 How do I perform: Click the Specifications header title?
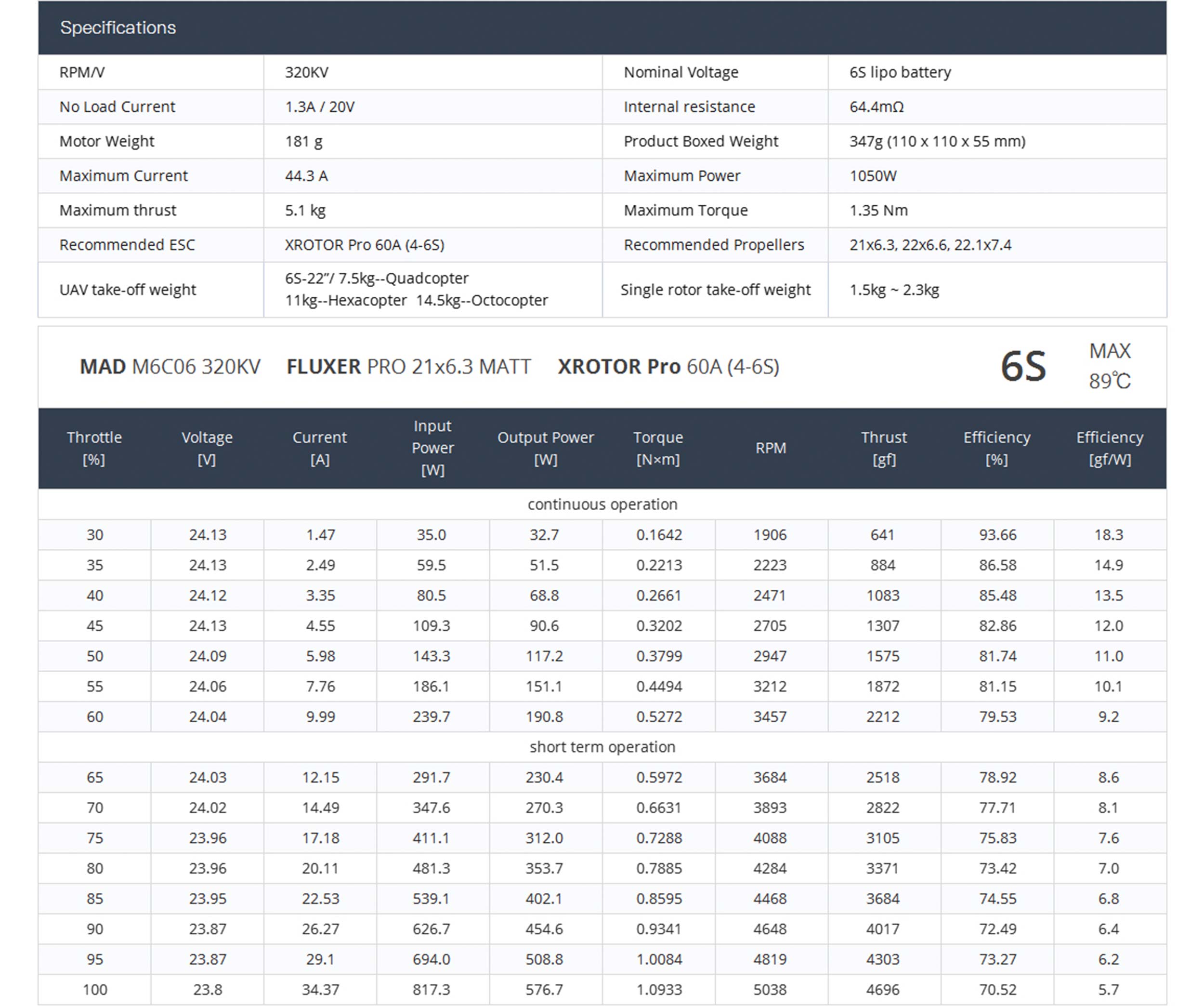(x=118, y=27)
